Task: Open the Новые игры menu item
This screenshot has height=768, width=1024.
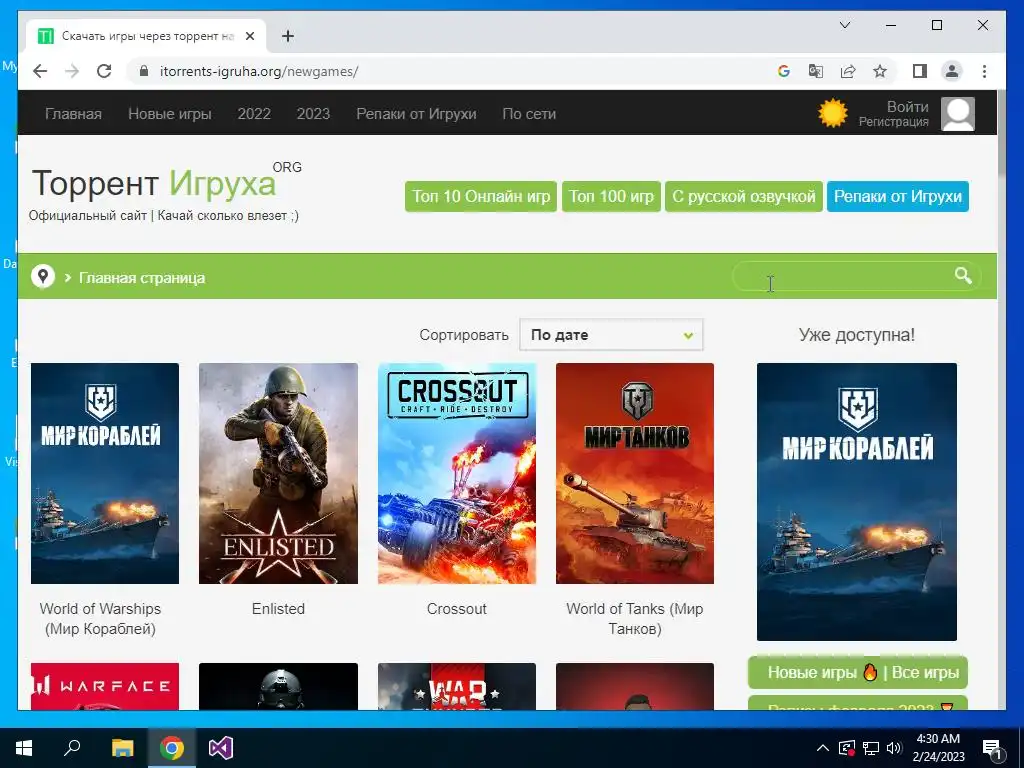Action: pos(170,114)
